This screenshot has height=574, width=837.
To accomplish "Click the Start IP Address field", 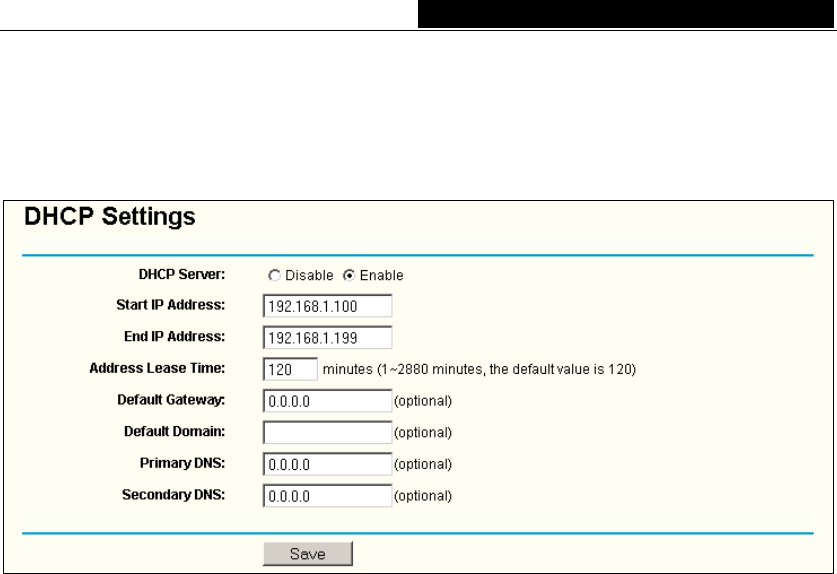I will click(x=328, y=306).
